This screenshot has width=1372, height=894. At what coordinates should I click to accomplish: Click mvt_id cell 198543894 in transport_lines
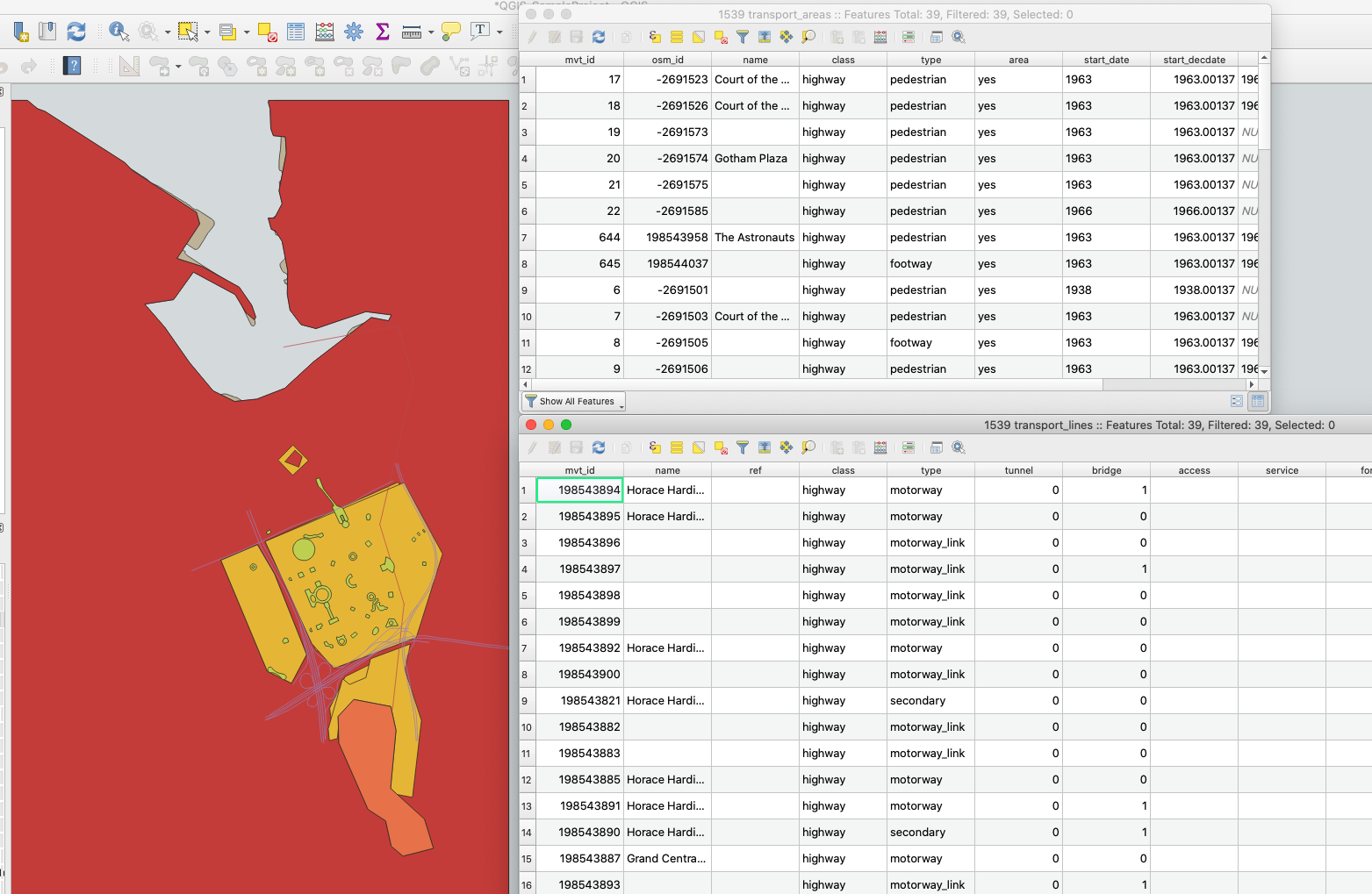pyautogui.click(x=579, y=490)
